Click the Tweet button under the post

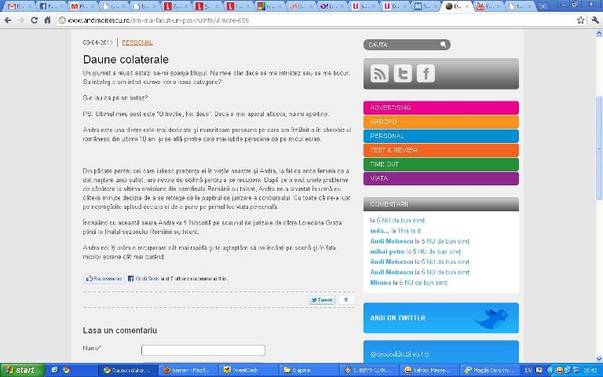point(321,300)
